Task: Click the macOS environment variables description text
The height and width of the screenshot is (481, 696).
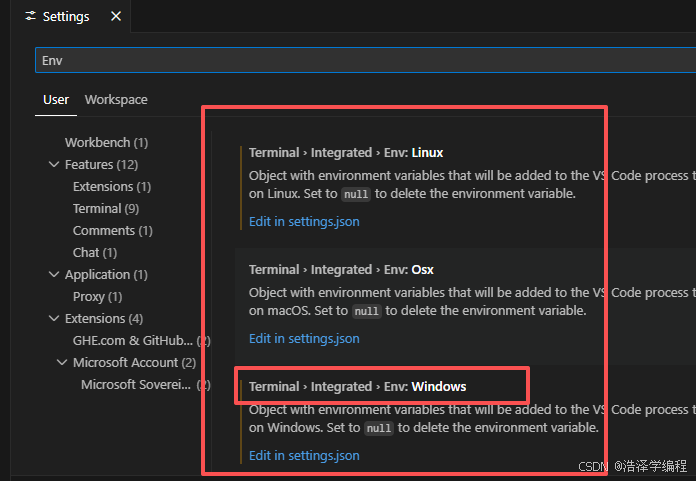Action: (x=472, y=302)
